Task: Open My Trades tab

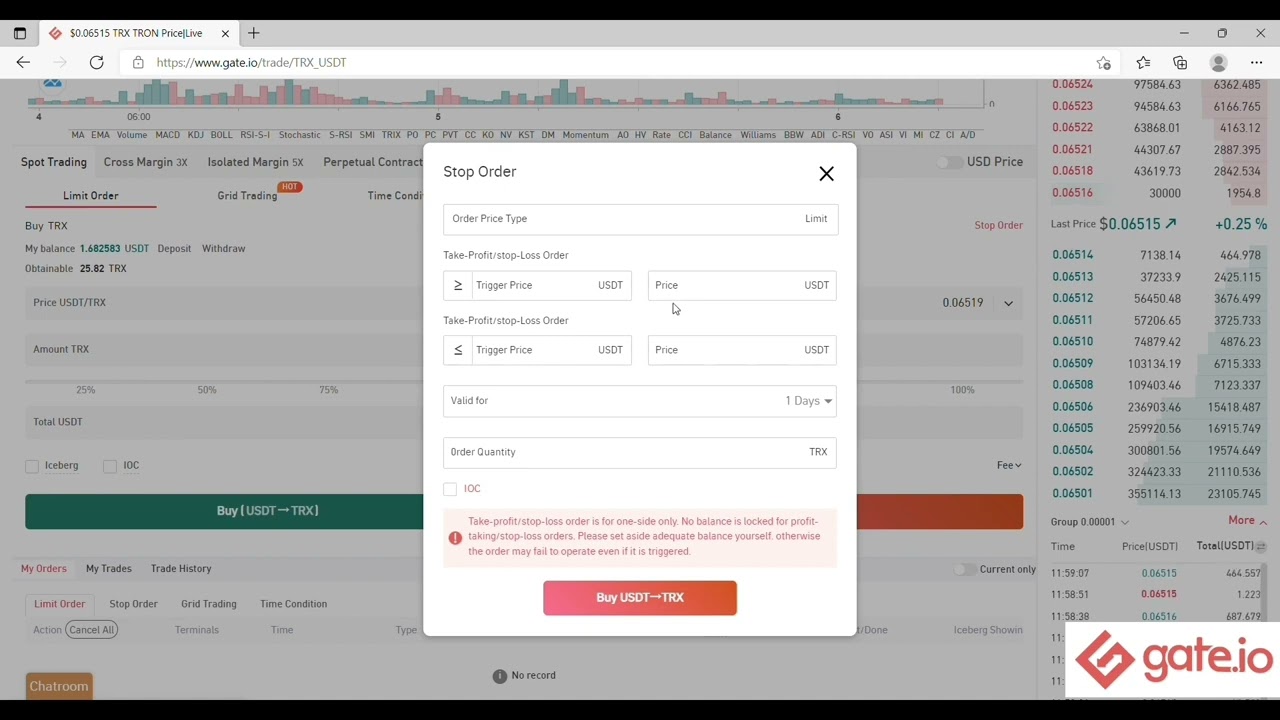Action: (109, 569)
